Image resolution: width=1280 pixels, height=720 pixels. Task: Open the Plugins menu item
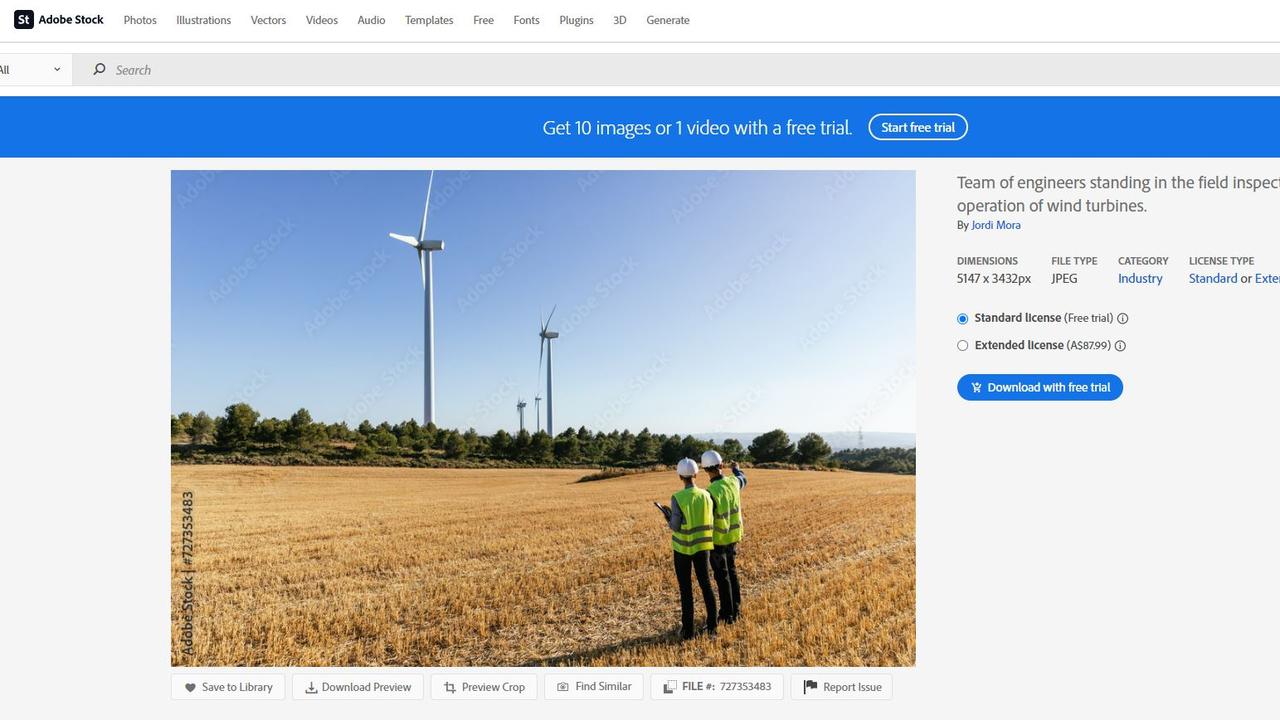coord(576,20)
